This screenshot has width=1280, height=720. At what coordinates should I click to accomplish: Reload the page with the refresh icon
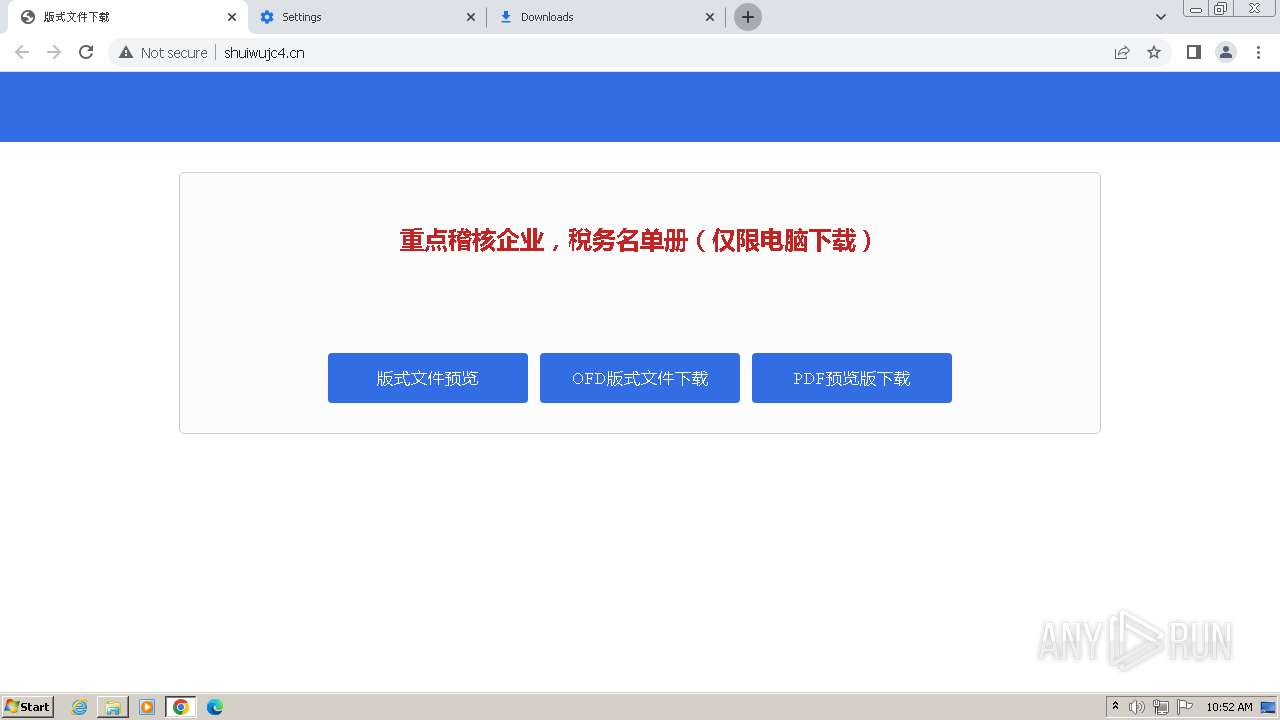point(86,52)
